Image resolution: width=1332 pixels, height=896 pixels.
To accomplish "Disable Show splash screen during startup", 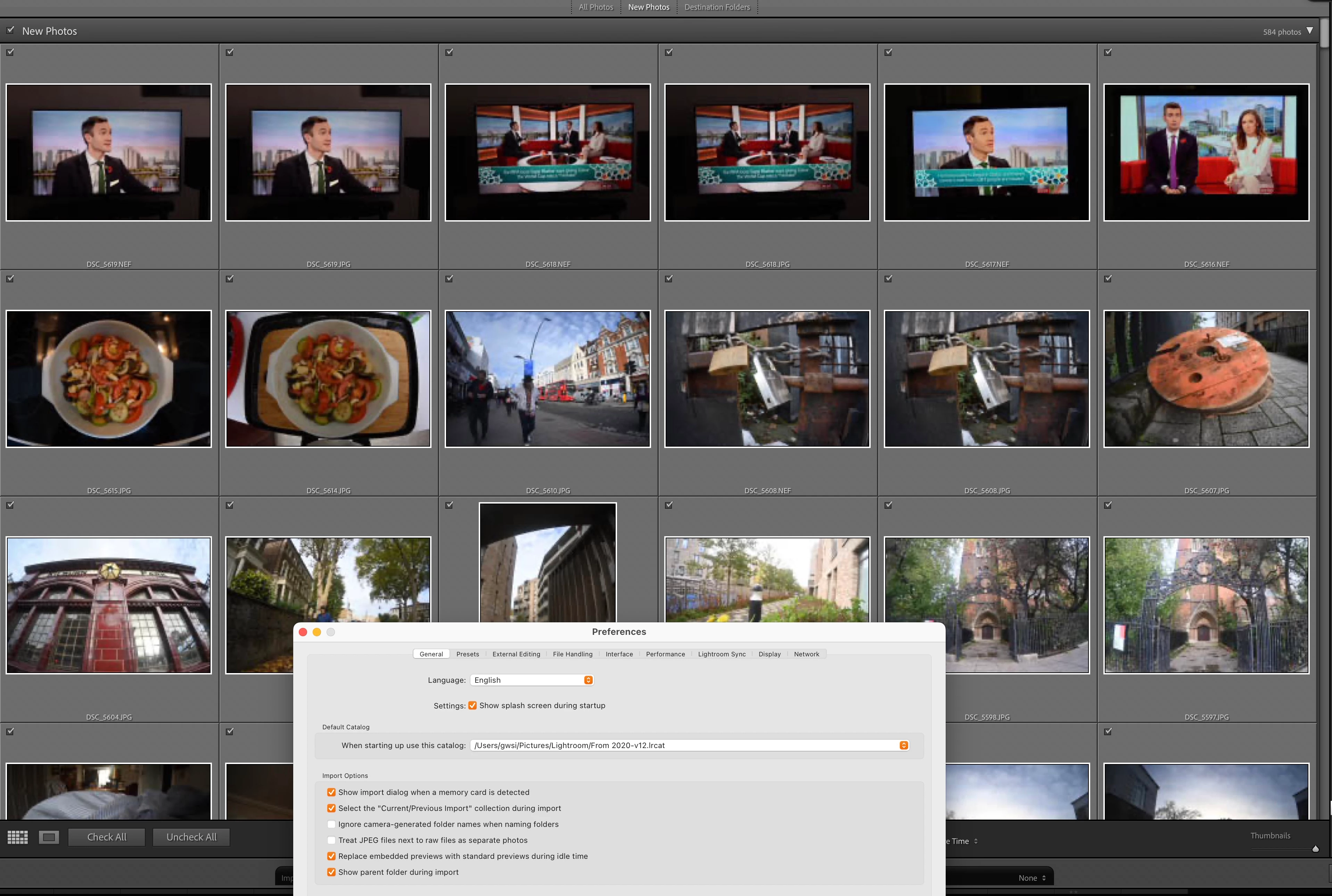I will 473,705.
